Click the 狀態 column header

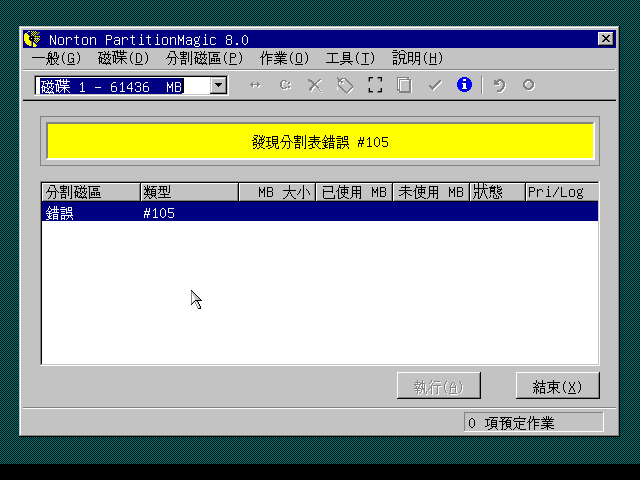pos(497,192)
